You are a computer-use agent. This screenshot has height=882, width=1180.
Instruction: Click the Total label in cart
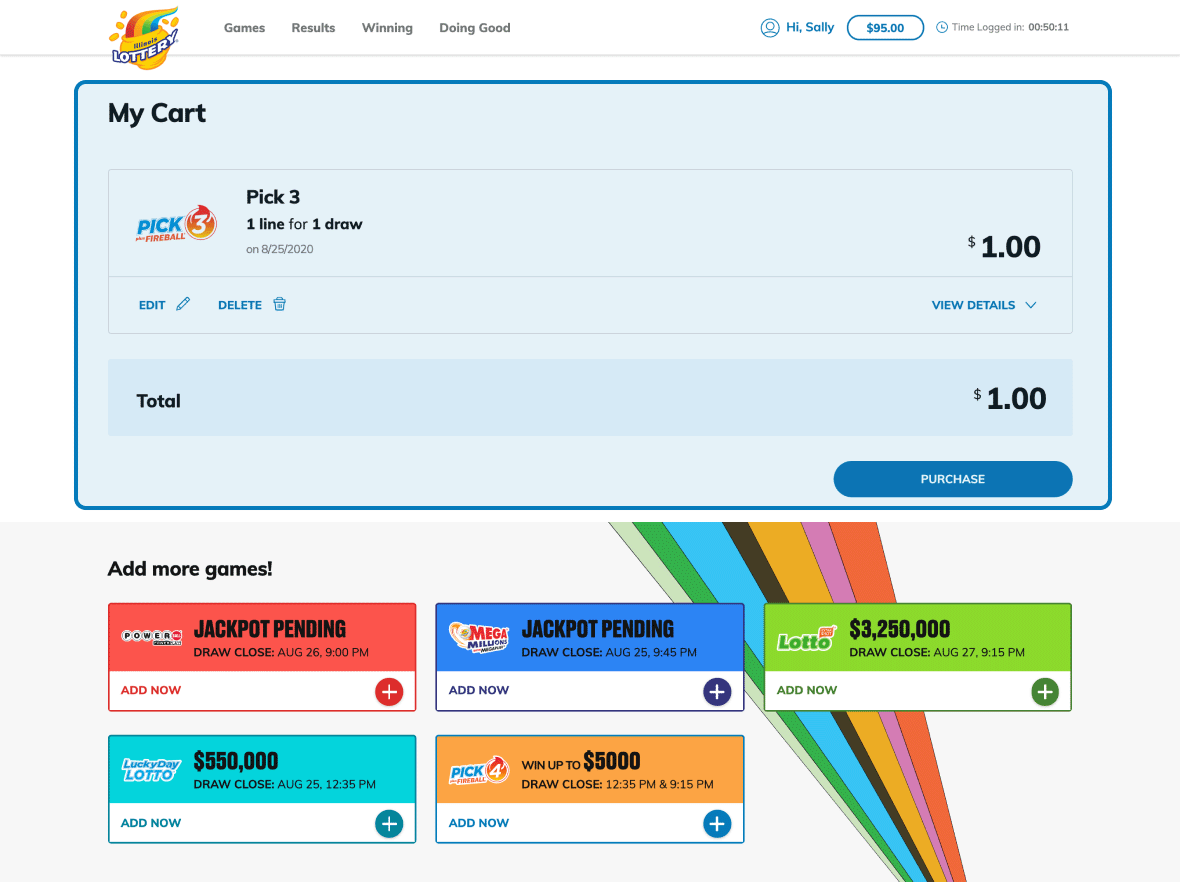tap(158, 400)
